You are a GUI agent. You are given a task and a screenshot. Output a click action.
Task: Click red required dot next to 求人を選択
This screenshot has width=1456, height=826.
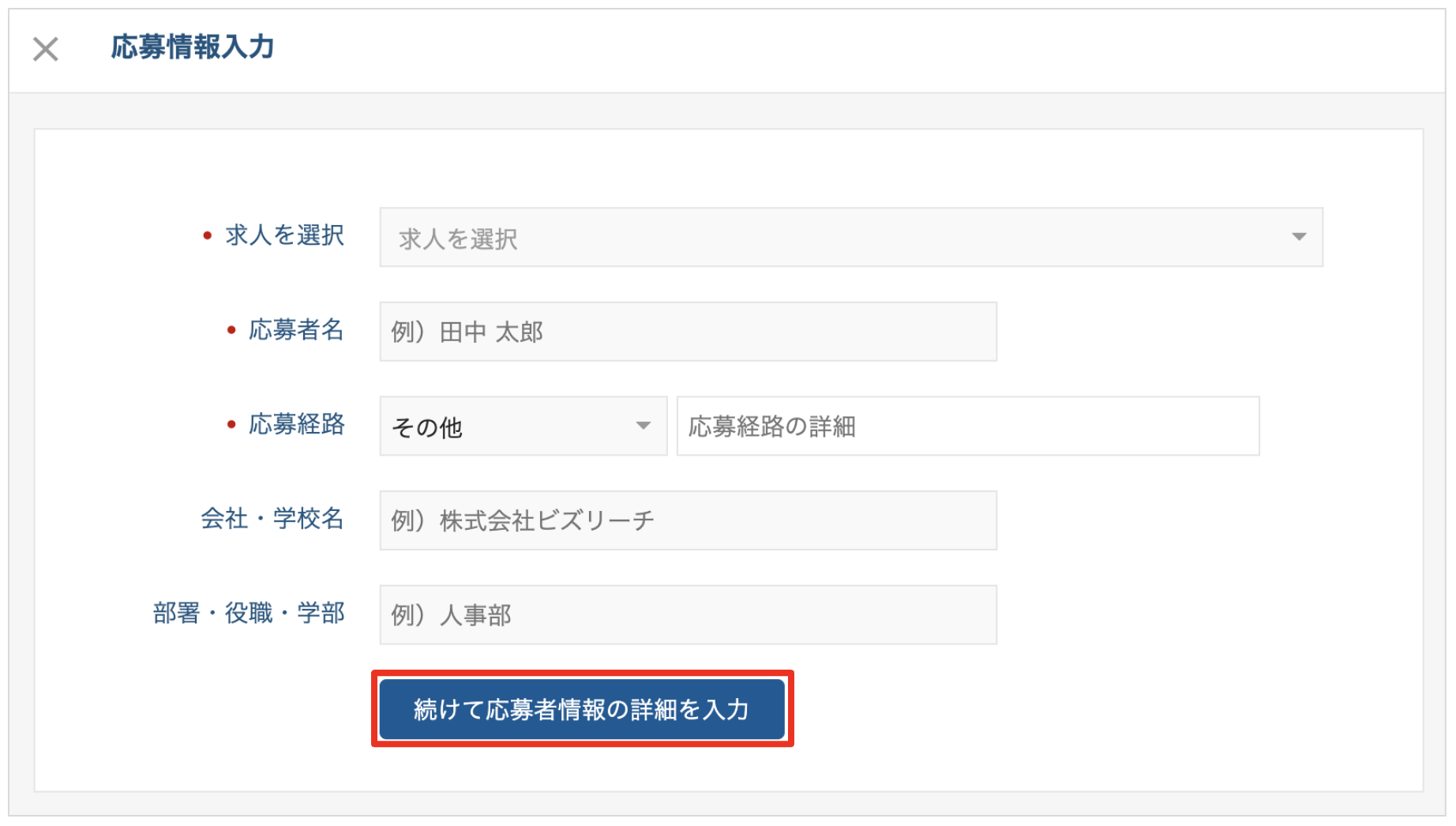[208, 235]
